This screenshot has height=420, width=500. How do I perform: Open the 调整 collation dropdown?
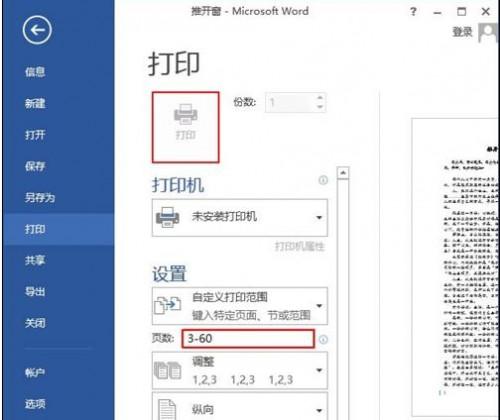point(240,370)
